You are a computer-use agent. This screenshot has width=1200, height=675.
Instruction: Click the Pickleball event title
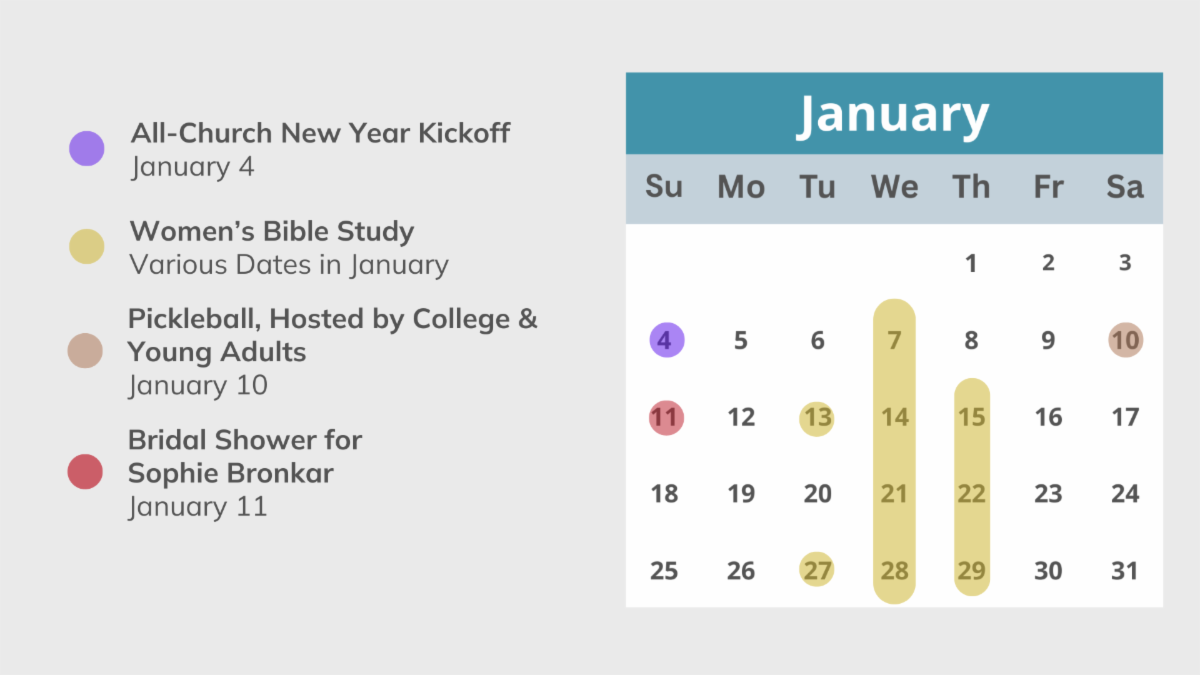click(x=332, y=335)
